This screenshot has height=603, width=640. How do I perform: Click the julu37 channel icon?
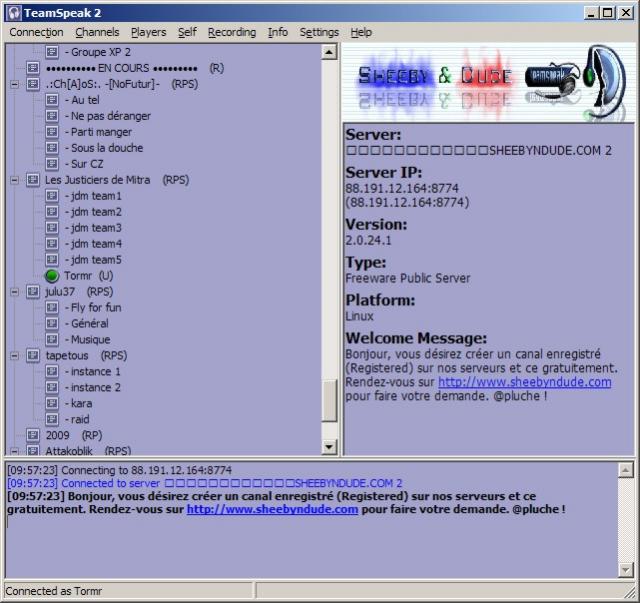[x=33, y=291]
